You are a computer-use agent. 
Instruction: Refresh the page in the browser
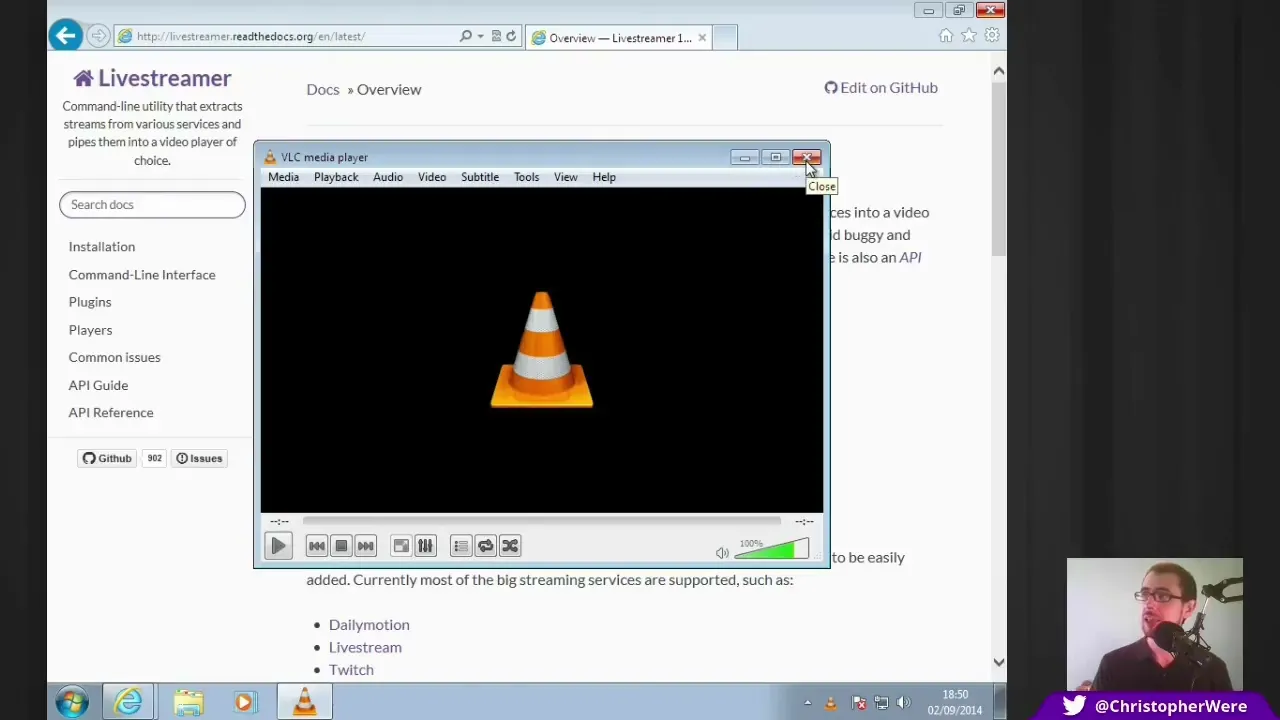click(x=511, y=36)
